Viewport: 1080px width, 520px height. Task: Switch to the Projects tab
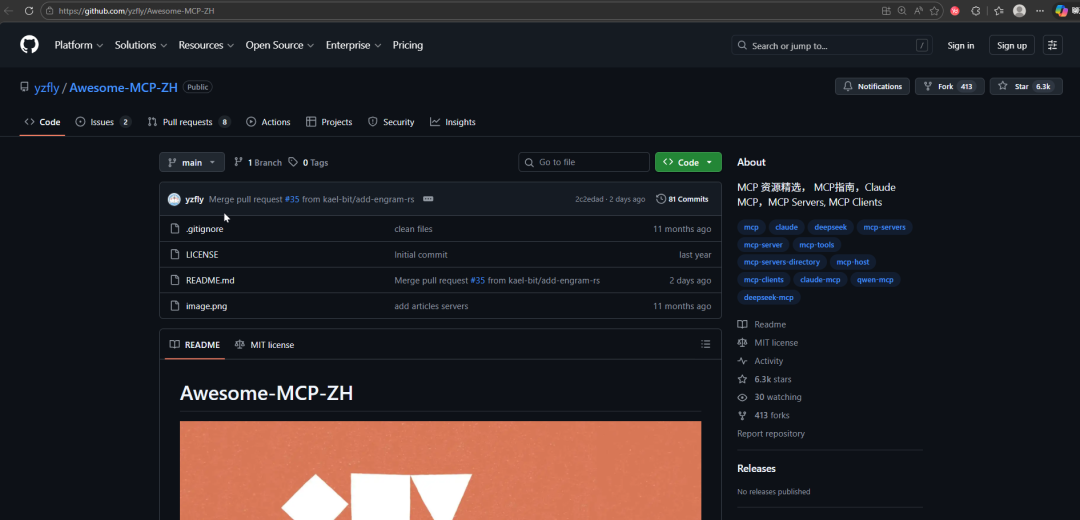[x=329, y=122]
